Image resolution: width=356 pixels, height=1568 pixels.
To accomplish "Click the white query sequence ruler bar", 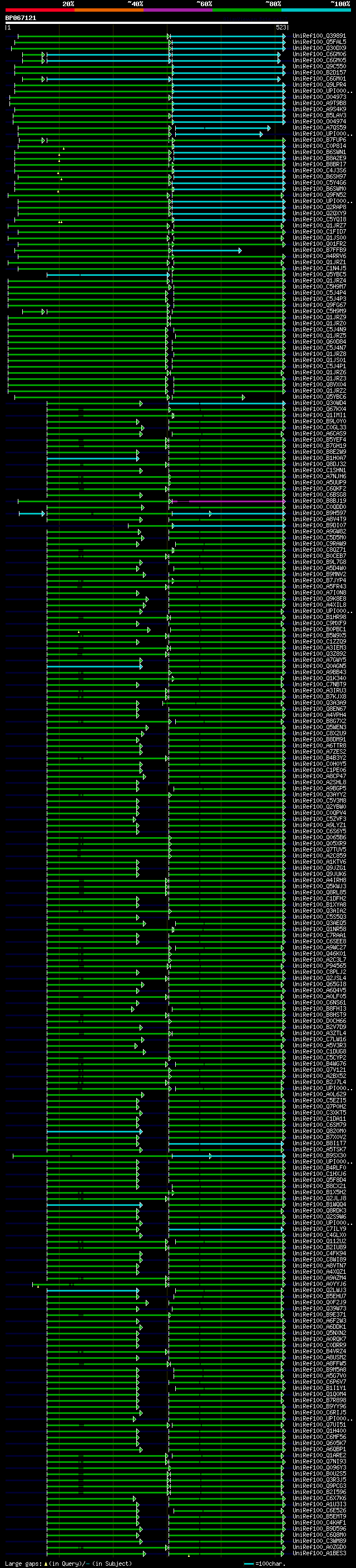I will (x=146, y=23).
